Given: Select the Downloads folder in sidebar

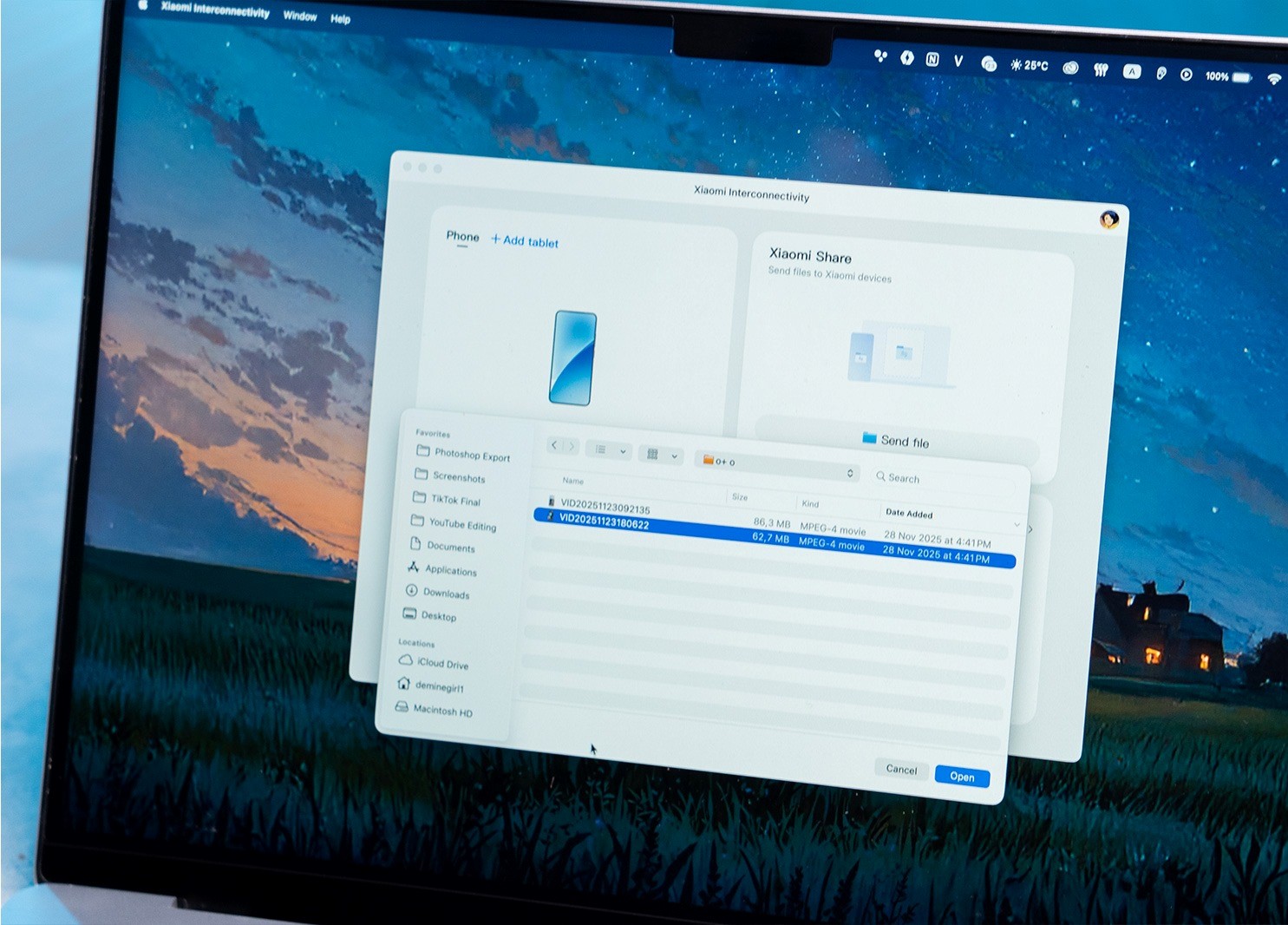Looking at the screenshot, I should (446, 594).
